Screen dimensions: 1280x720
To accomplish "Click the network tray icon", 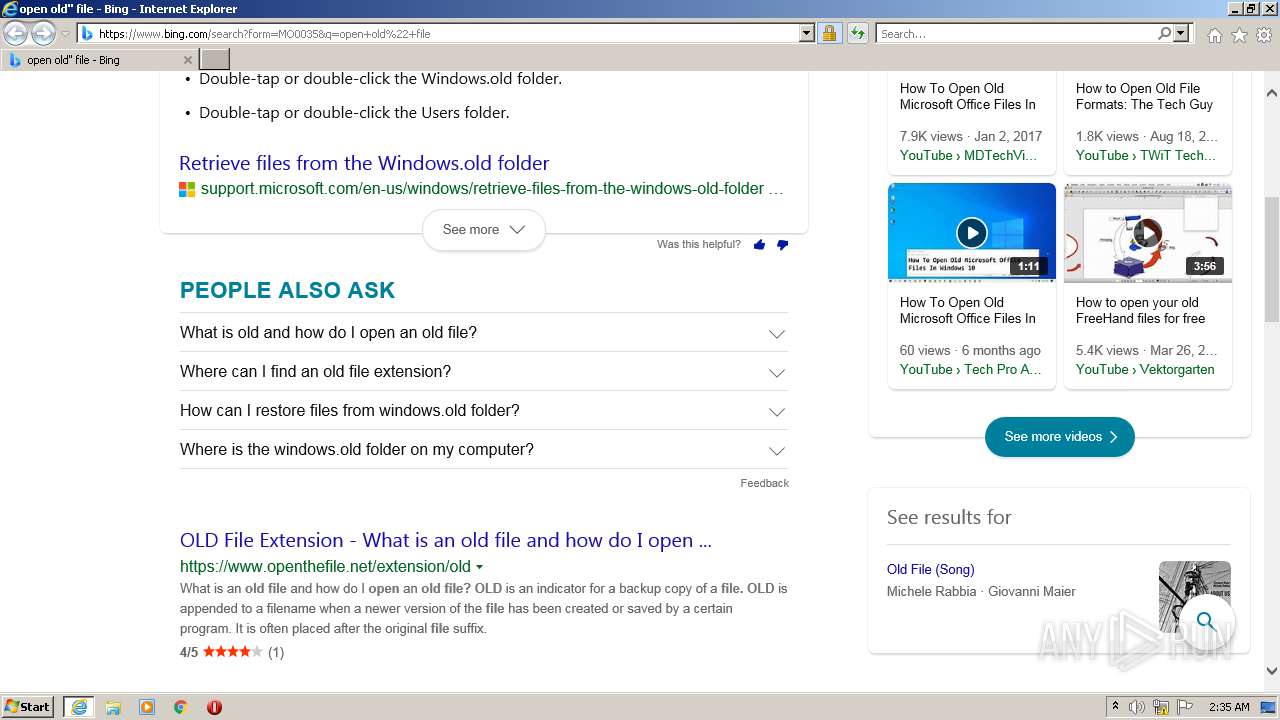I will point(1161,707).
